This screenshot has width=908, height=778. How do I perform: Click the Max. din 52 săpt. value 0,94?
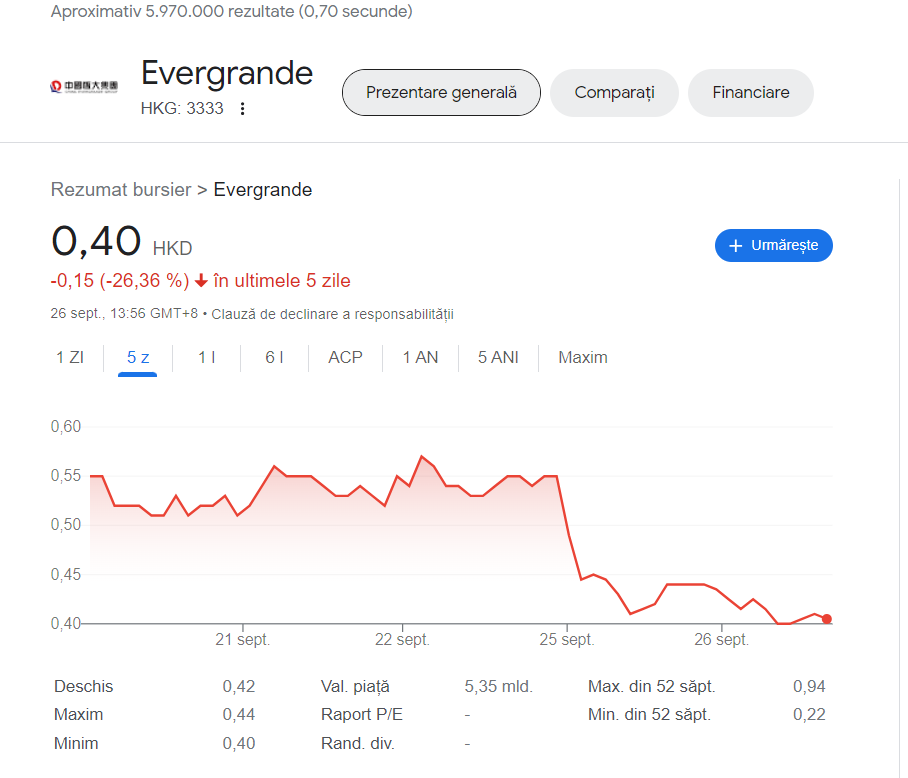tap(809, 687)
